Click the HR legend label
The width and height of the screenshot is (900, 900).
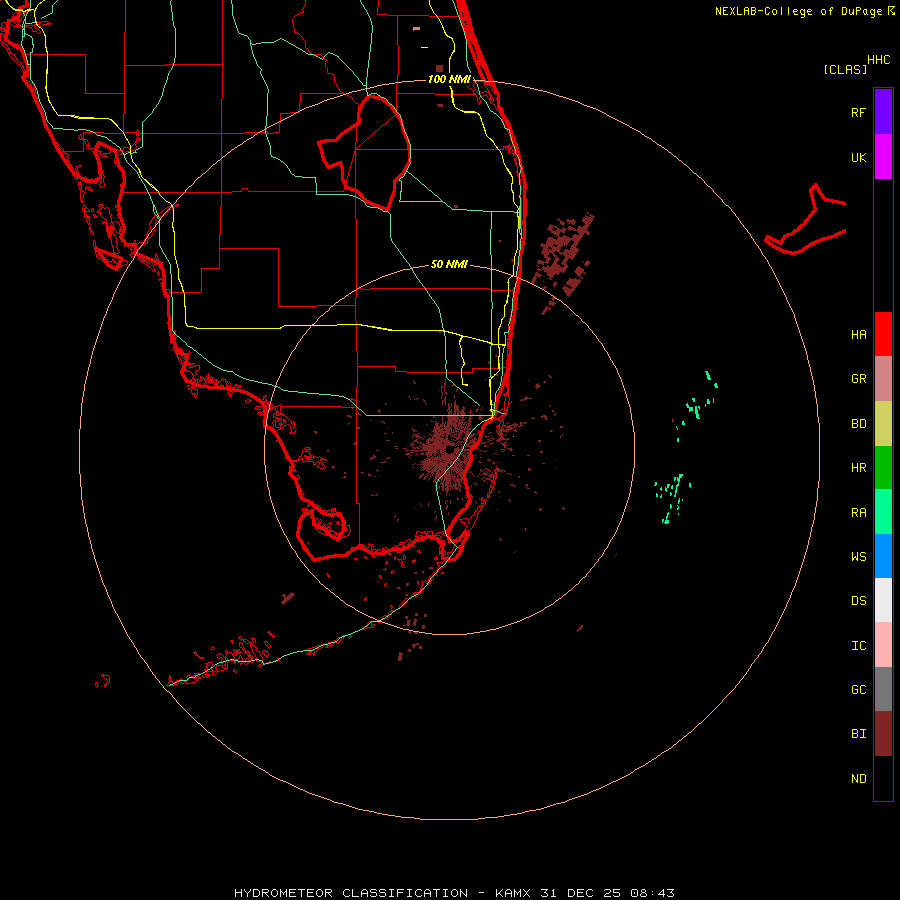(858, 468)
